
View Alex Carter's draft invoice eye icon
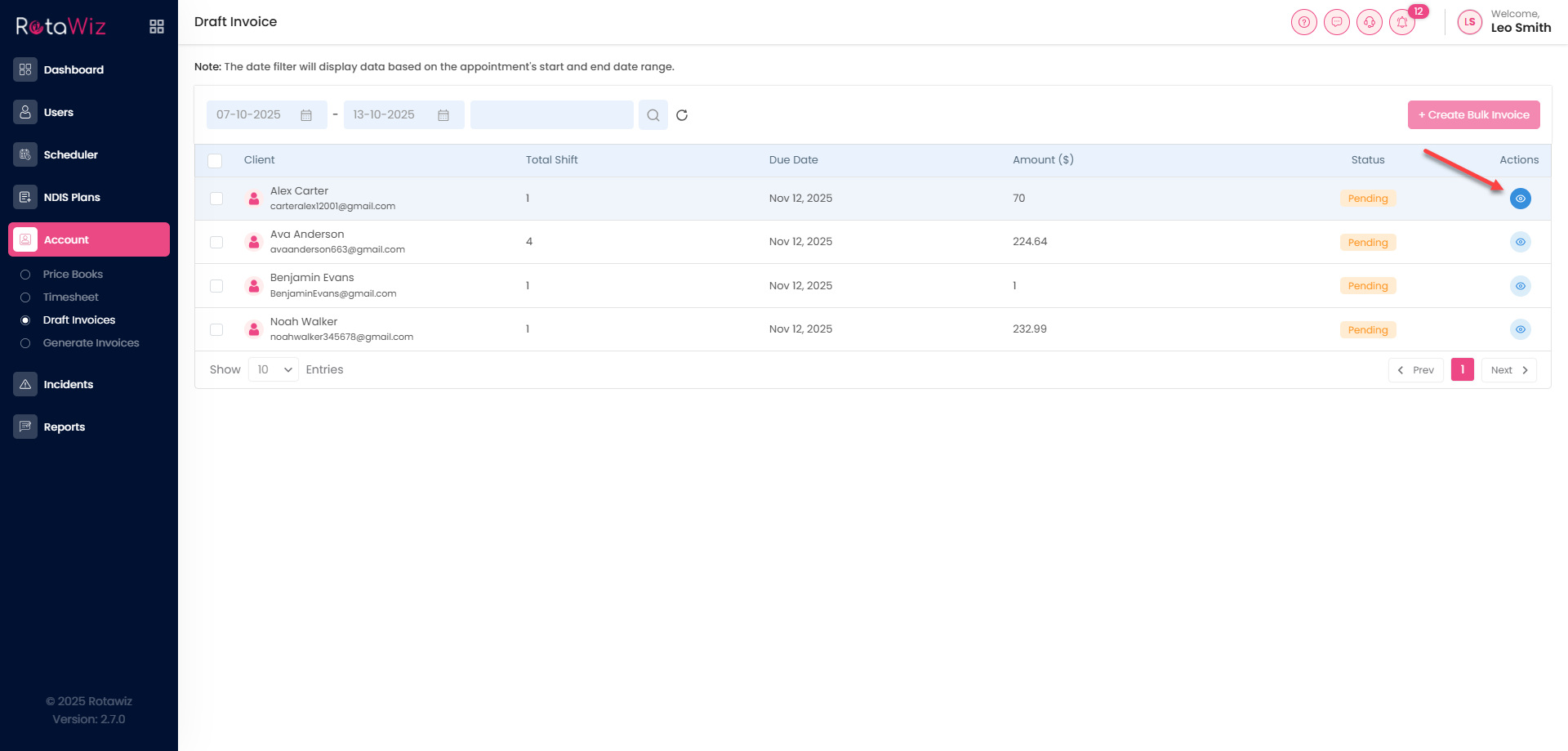1520,199
